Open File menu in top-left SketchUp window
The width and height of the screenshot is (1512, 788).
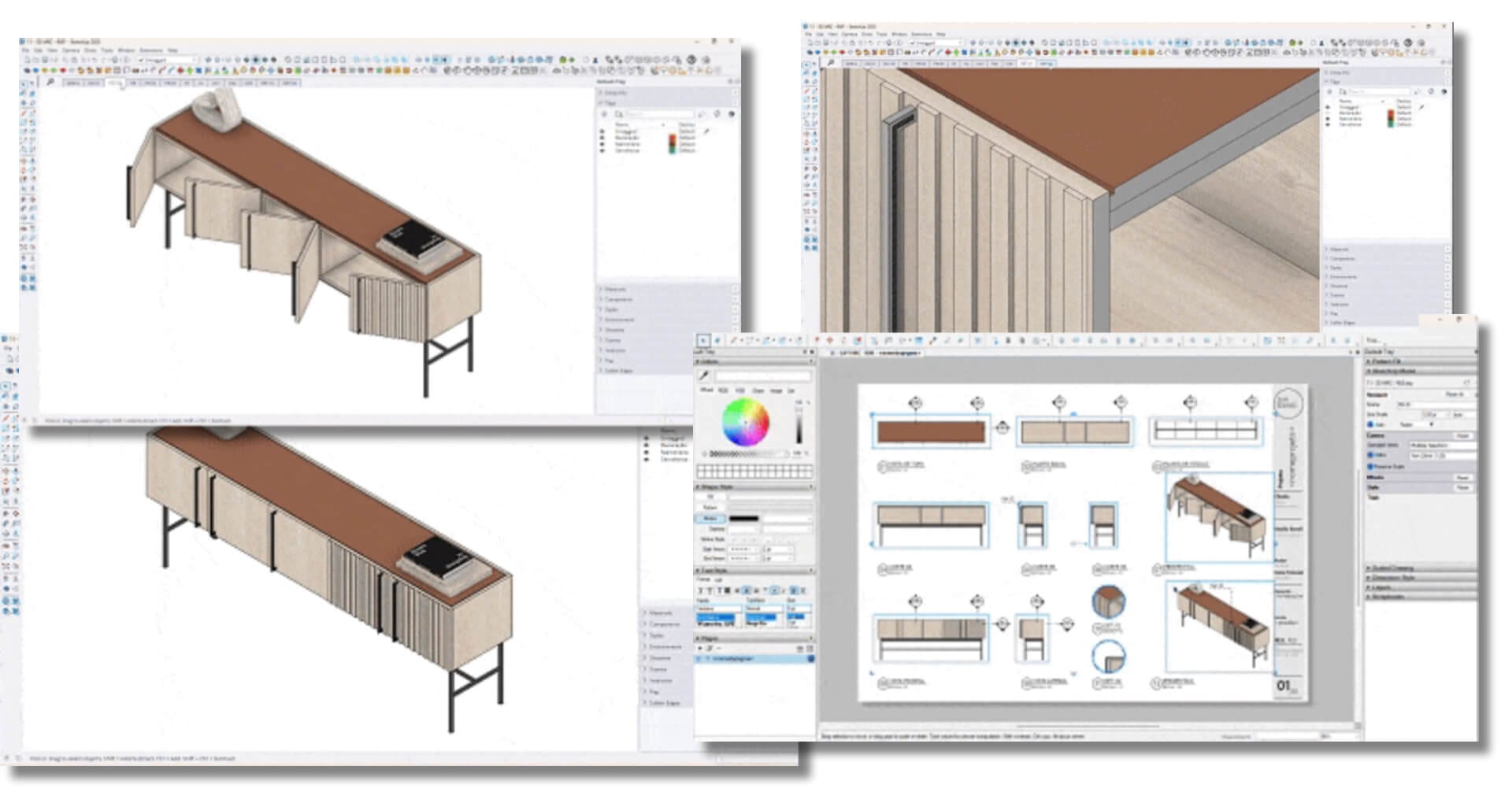(25, 50)
